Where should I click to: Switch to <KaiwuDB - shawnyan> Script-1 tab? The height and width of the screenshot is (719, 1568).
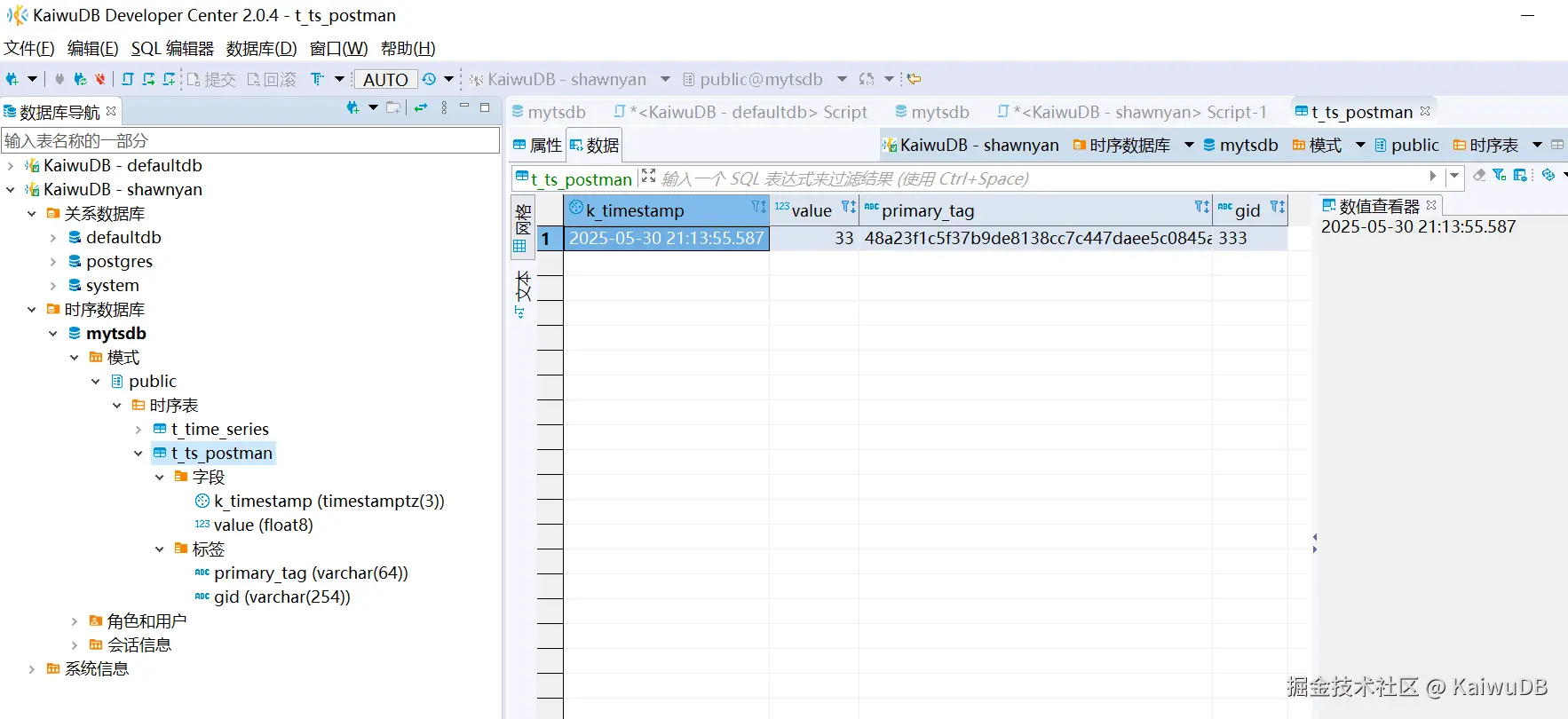click(1131, 112)
